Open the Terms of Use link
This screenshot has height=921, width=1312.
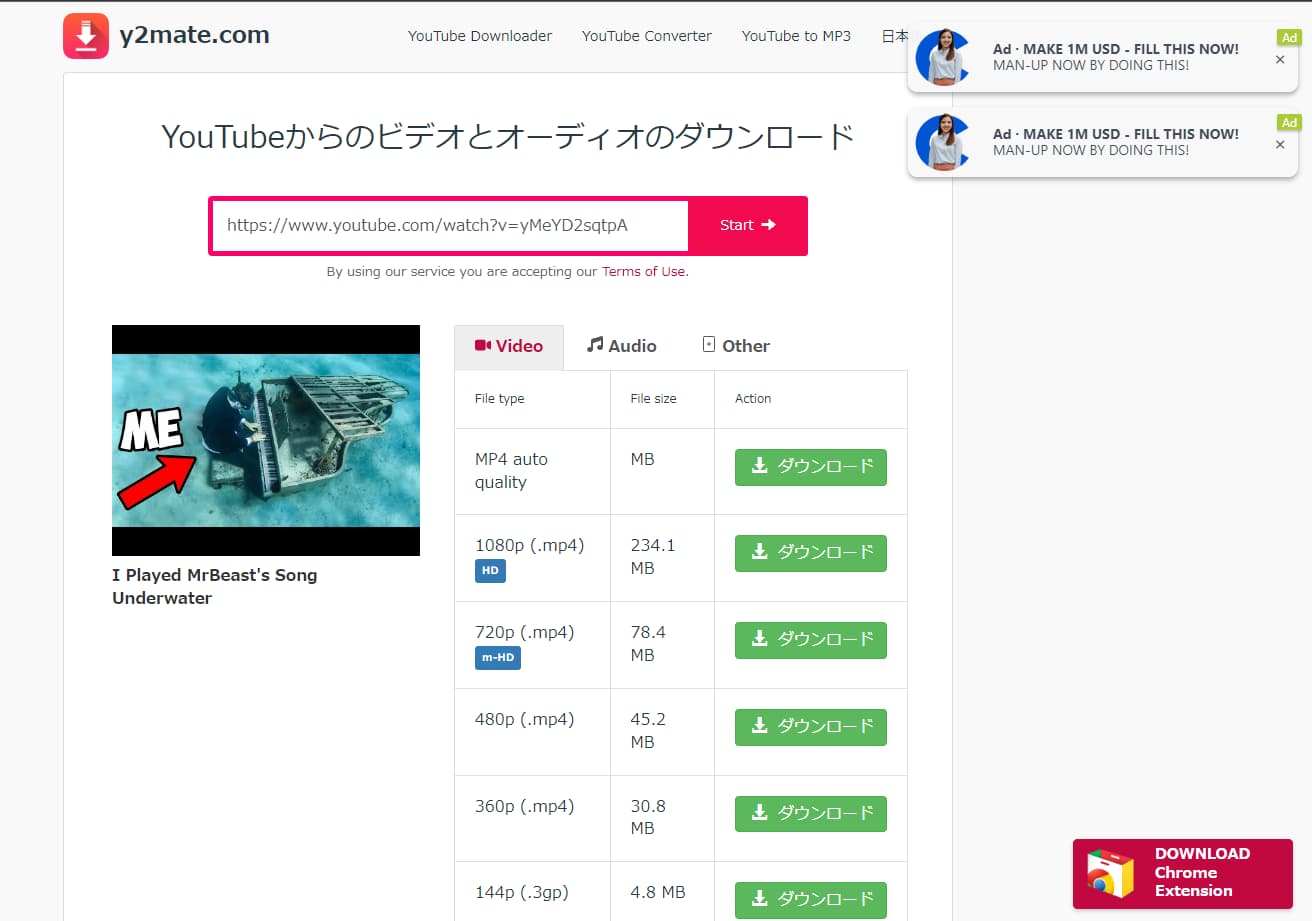(x=644, y=271)
